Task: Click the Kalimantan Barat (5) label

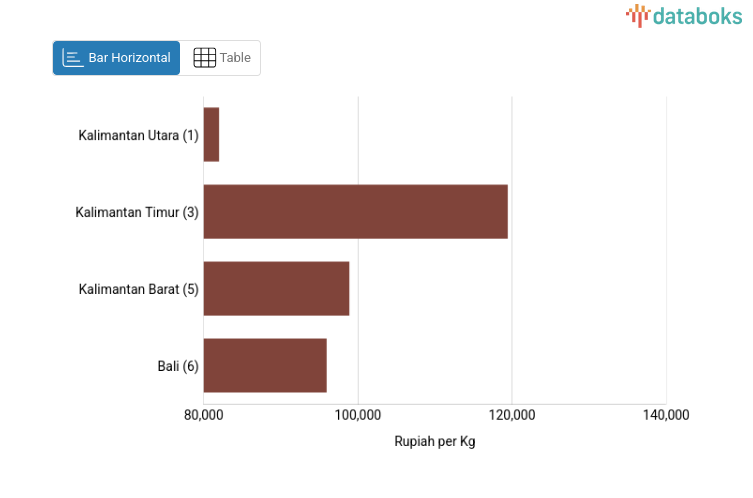Action: click(x=139, y=289)
